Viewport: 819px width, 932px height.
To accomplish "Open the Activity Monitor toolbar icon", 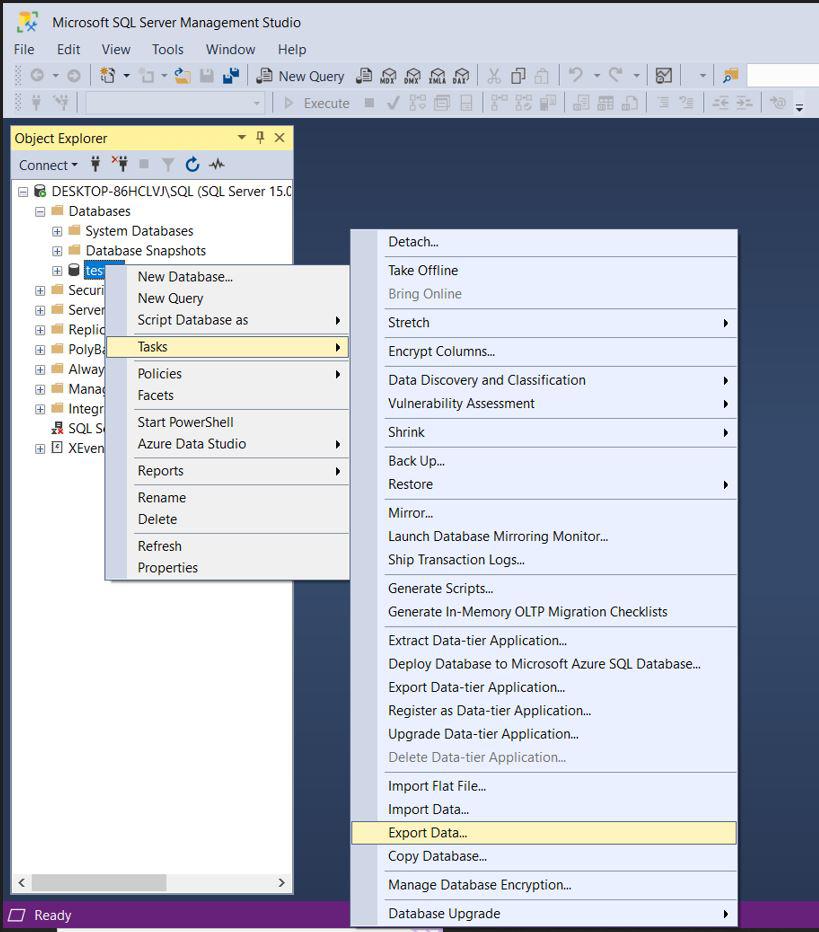I will [x=663, y=75].
